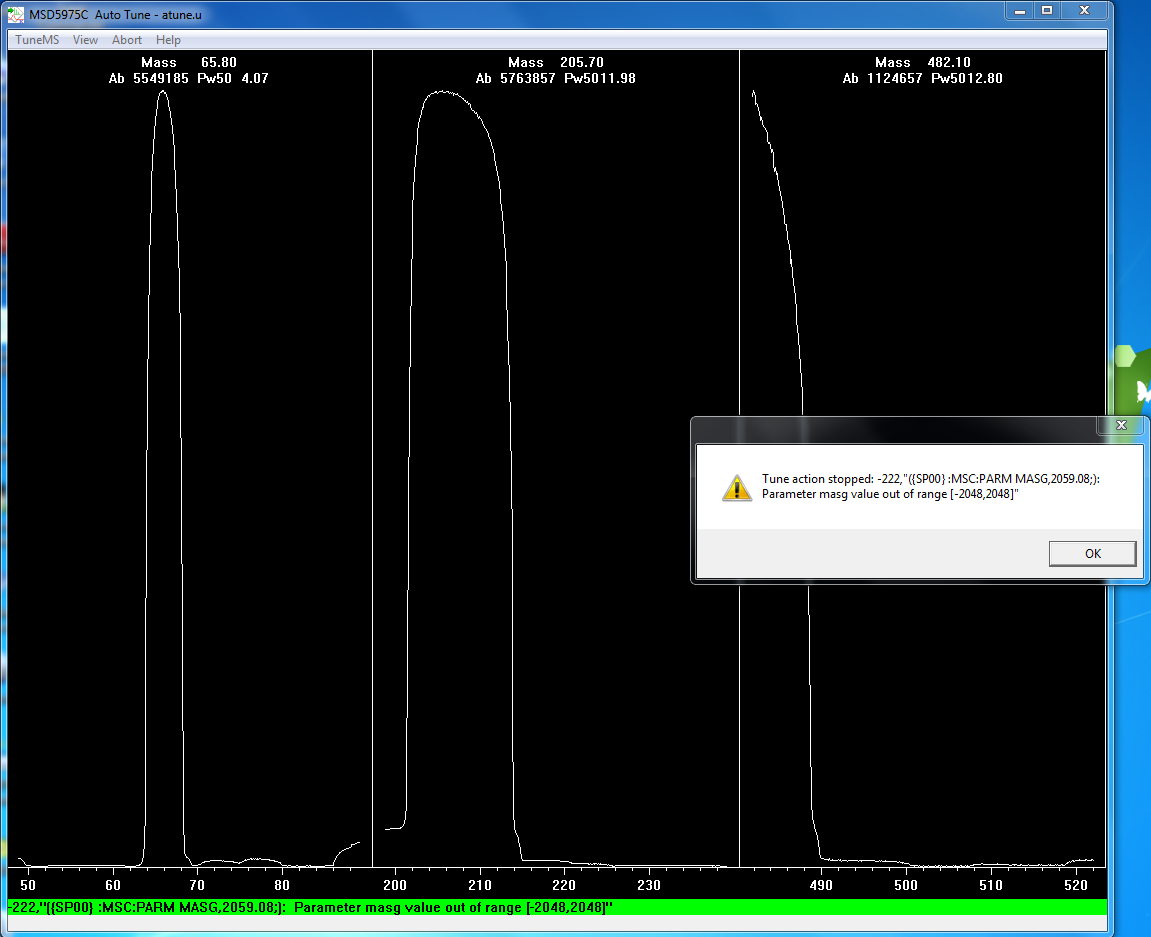Viewport: 1151px width, 937px height.
Task: Close the tune error dialog with X
Action: tap(1120, 425)
